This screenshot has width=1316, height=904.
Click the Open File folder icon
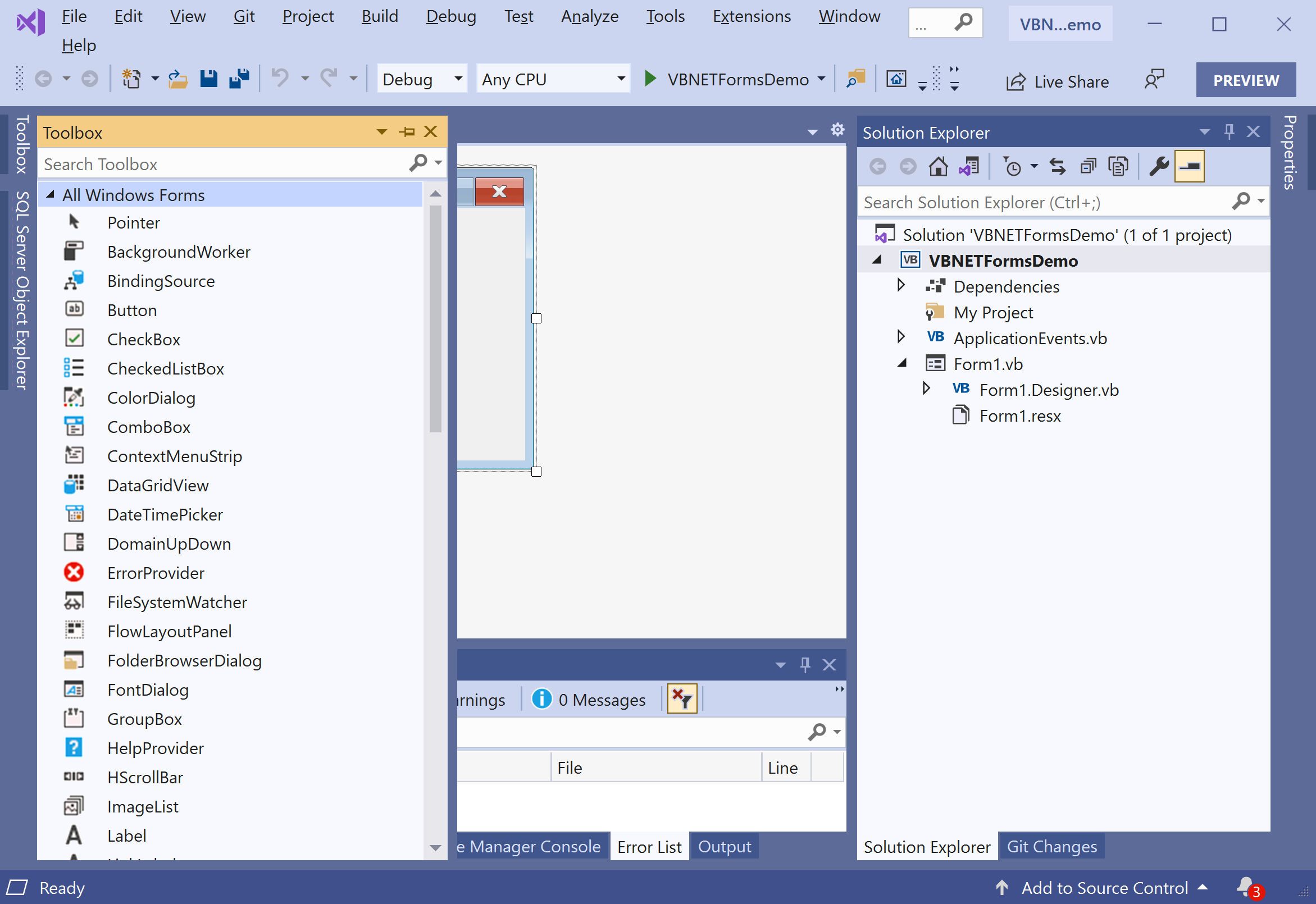click(x=178, y=79)
